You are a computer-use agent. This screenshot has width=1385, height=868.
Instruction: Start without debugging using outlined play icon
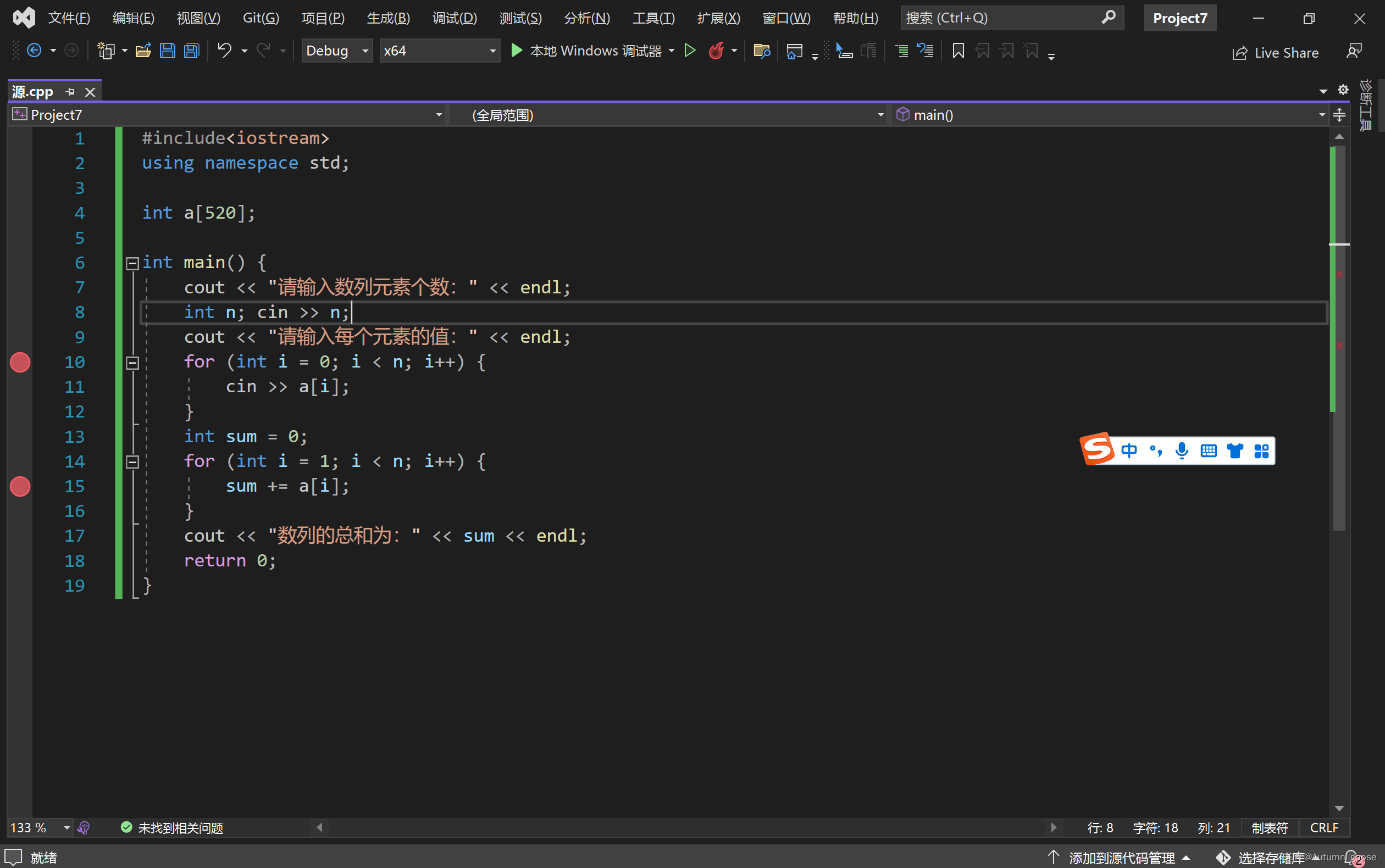pyautogui.click(x=690, y=51)
